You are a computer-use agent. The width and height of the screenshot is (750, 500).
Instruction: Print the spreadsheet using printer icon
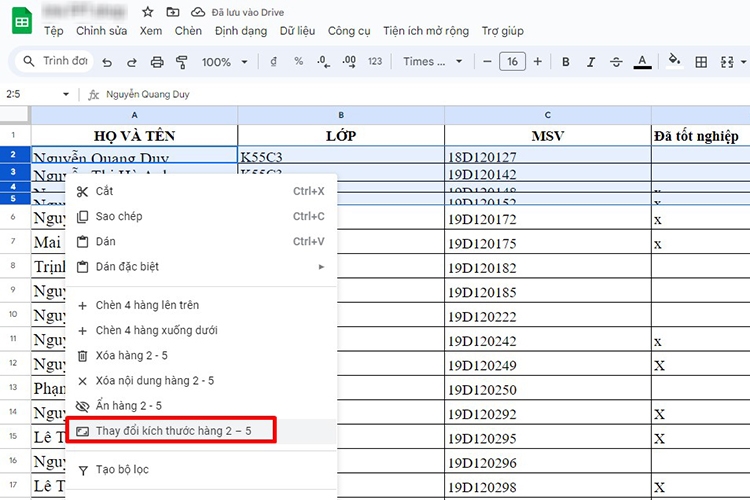point(157,62)
